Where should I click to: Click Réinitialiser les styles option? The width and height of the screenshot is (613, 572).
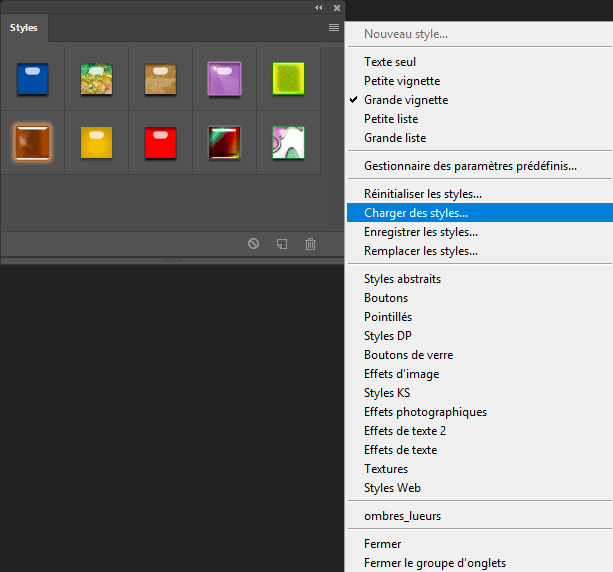(423, 194)
